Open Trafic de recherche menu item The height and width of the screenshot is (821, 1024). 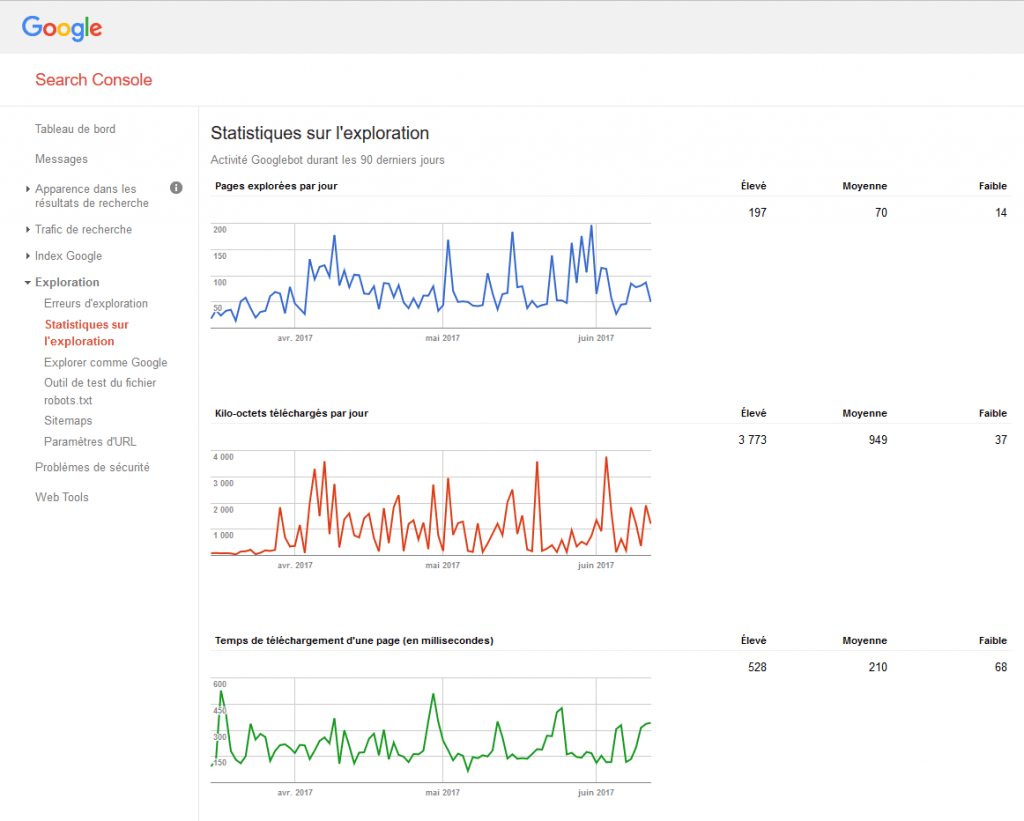pos(84,229)
